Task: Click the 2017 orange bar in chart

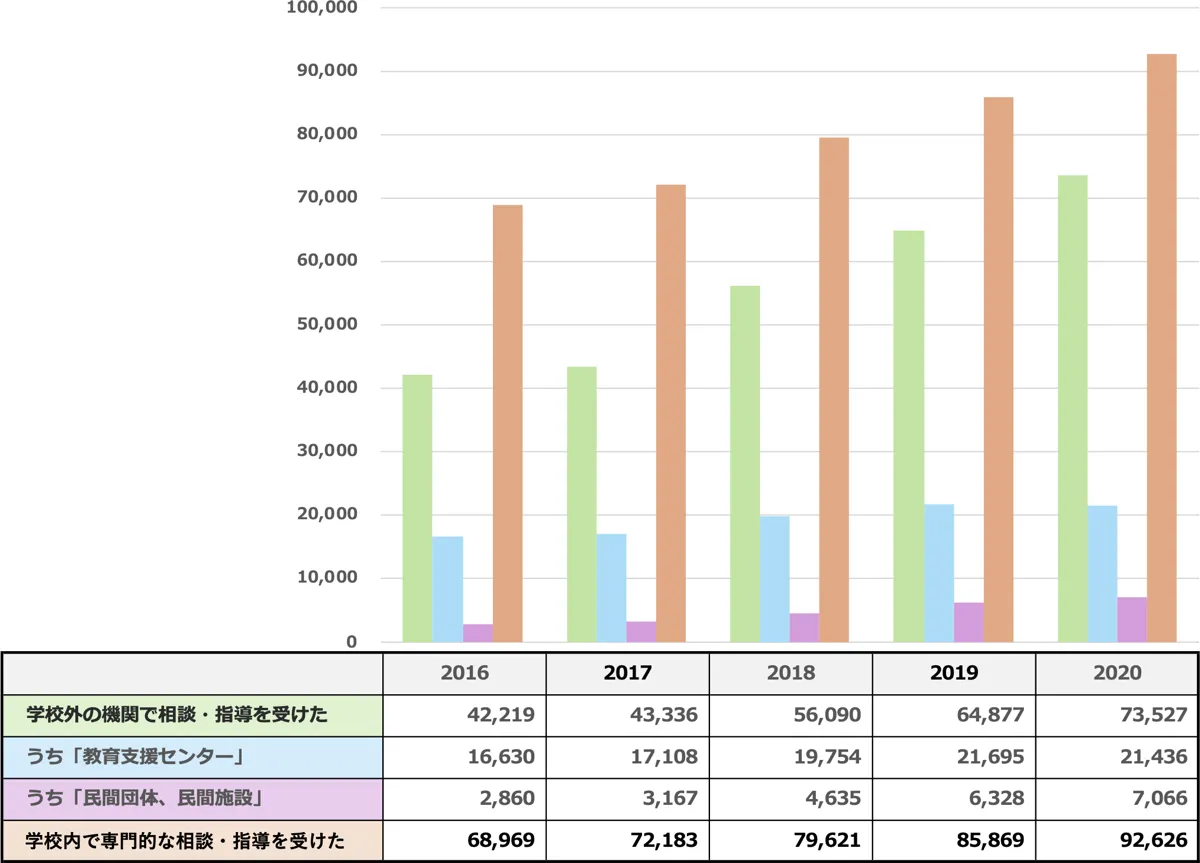Action: 671,413
